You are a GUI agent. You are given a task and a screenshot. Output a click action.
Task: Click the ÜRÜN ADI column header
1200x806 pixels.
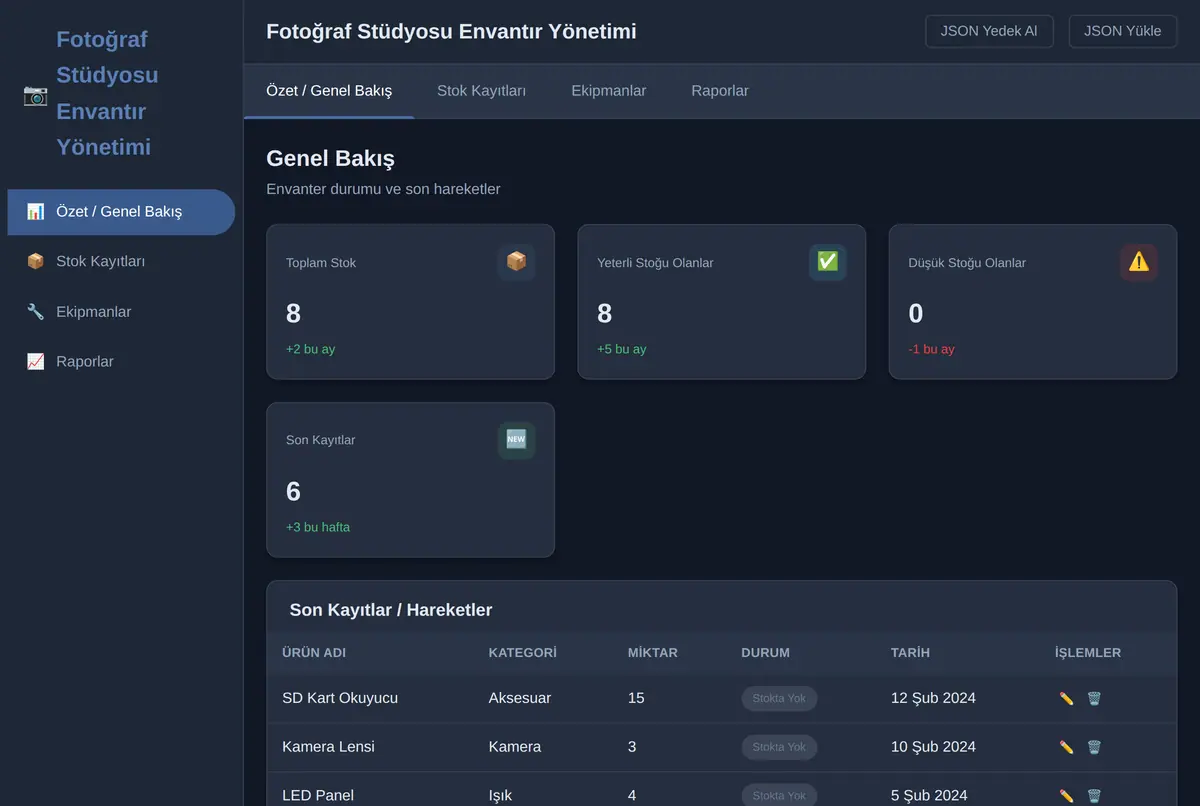coord(314,653)
